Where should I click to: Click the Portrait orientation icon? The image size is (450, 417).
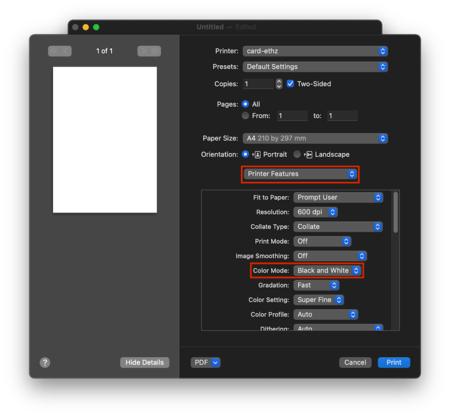[257, 155]
